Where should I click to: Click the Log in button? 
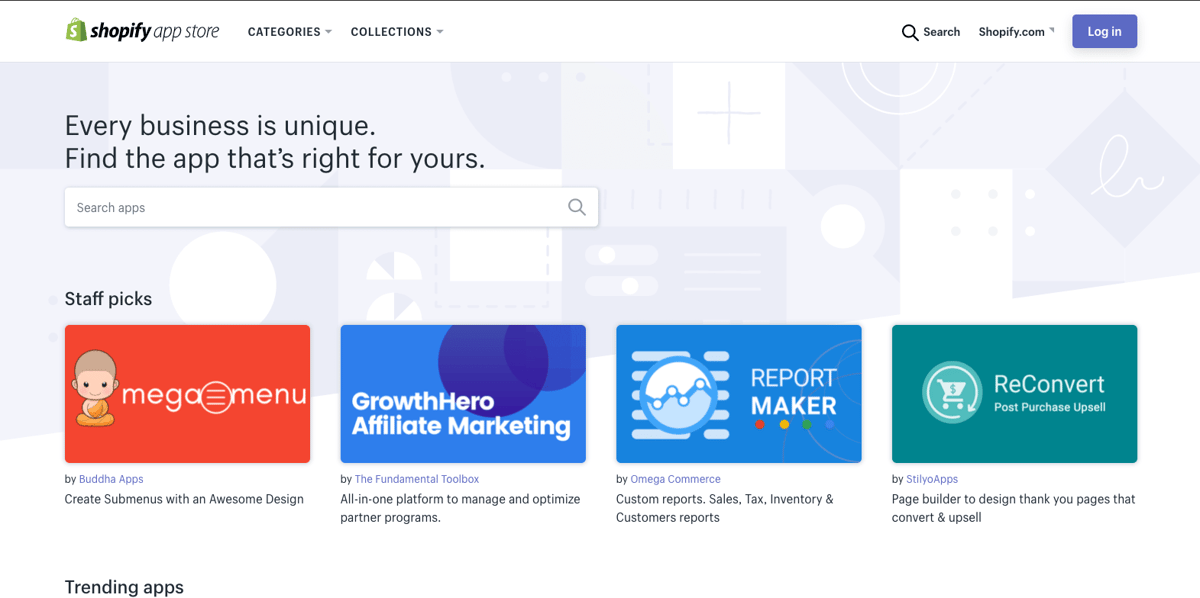pyautogui.click(x=1104, y=31)
